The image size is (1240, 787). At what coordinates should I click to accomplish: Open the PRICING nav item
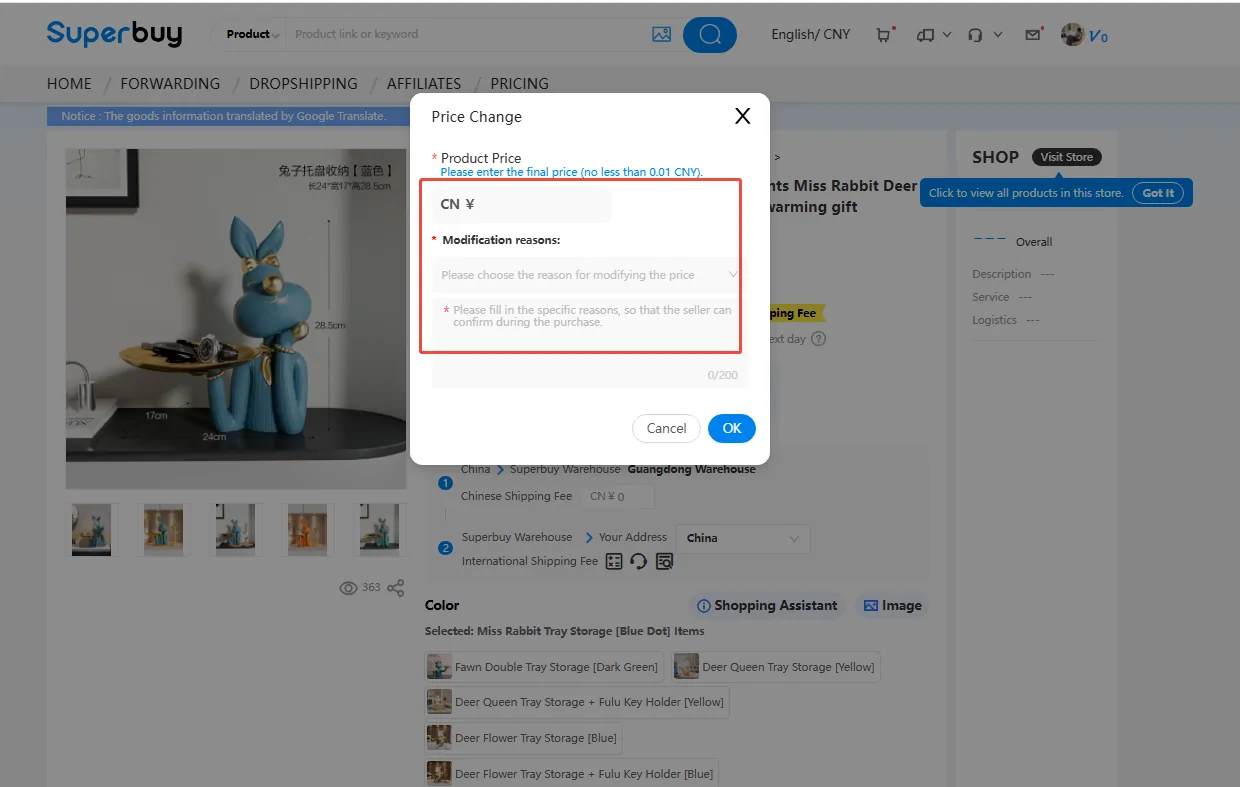click(x=519, y=84)
